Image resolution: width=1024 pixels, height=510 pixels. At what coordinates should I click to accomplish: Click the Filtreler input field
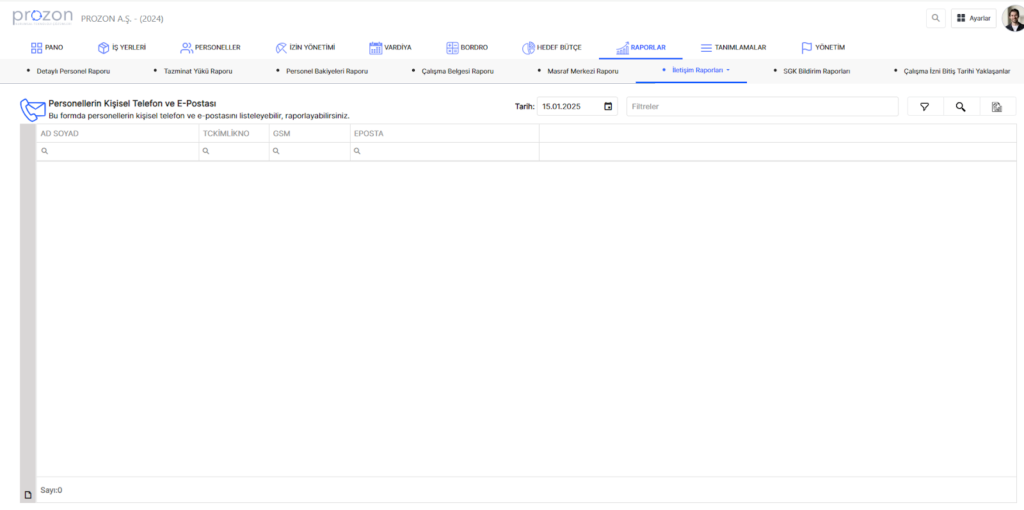click(762, 106)
